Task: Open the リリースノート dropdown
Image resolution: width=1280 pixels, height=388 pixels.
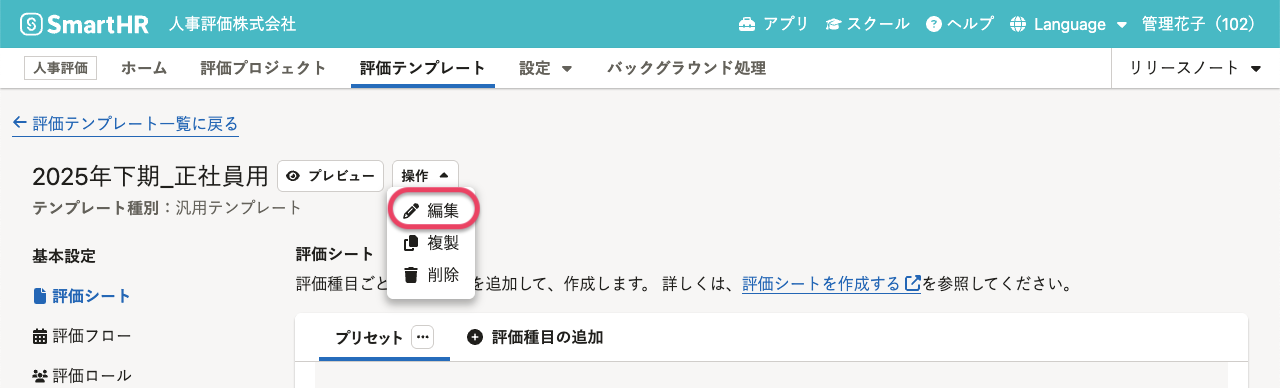Action: coord(1196,68)
